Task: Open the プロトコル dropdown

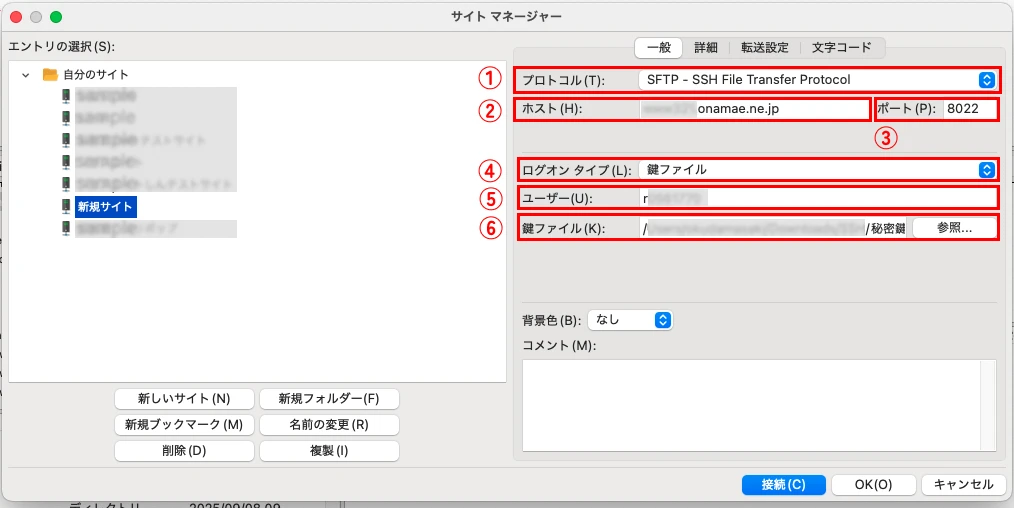Action: tap(816, 79)
